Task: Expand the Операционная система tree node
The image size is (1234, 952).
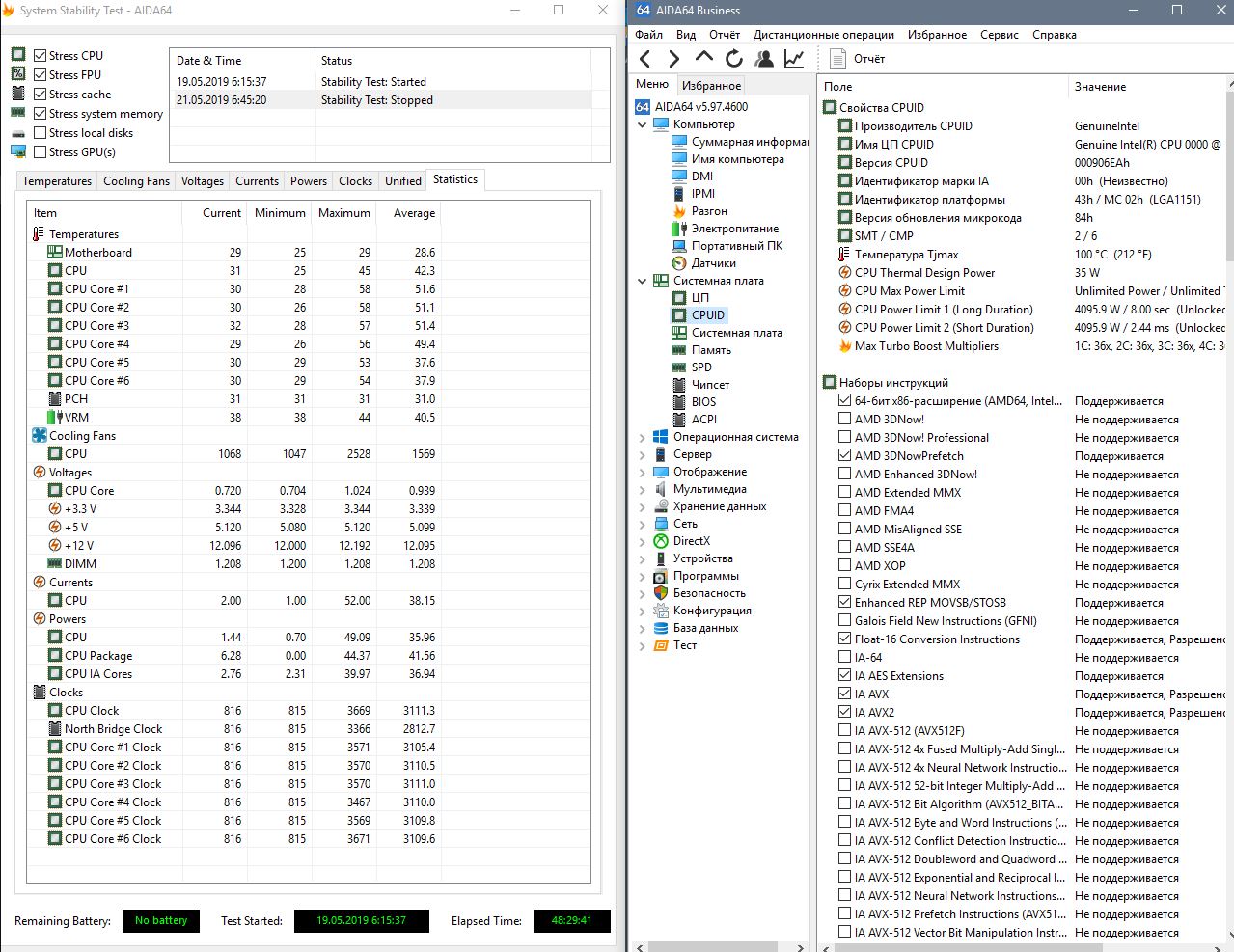Action: [643, 437]
